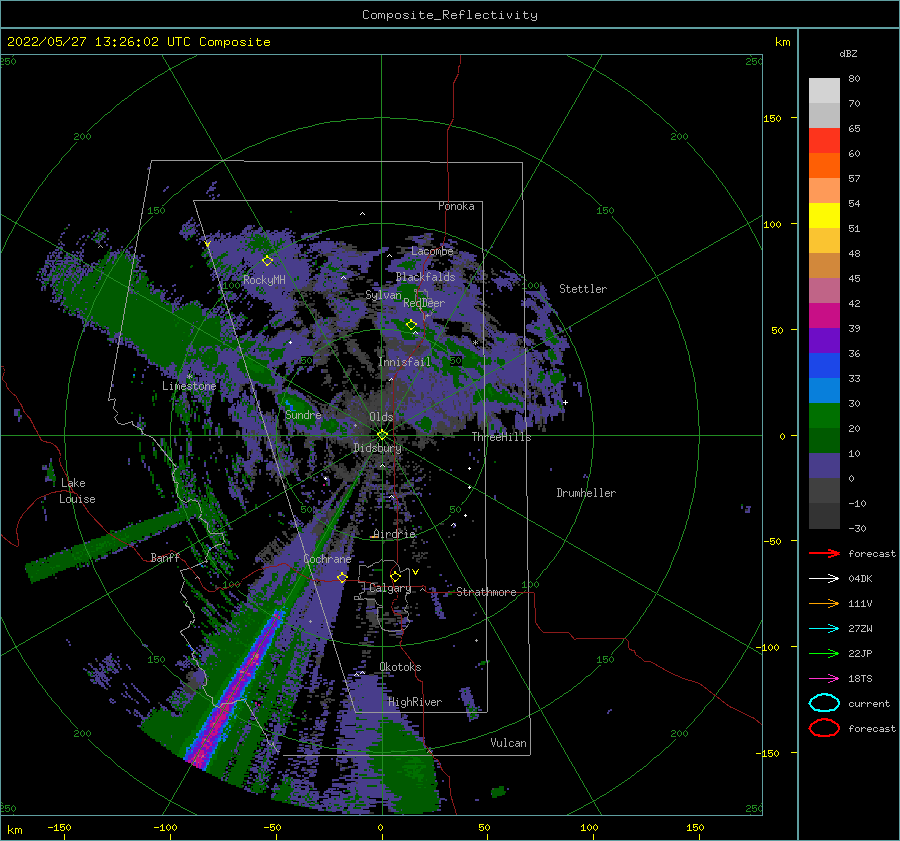Click the Calgary city label
This screenshot has height=841, width=900.
click(x=390, y=588)
